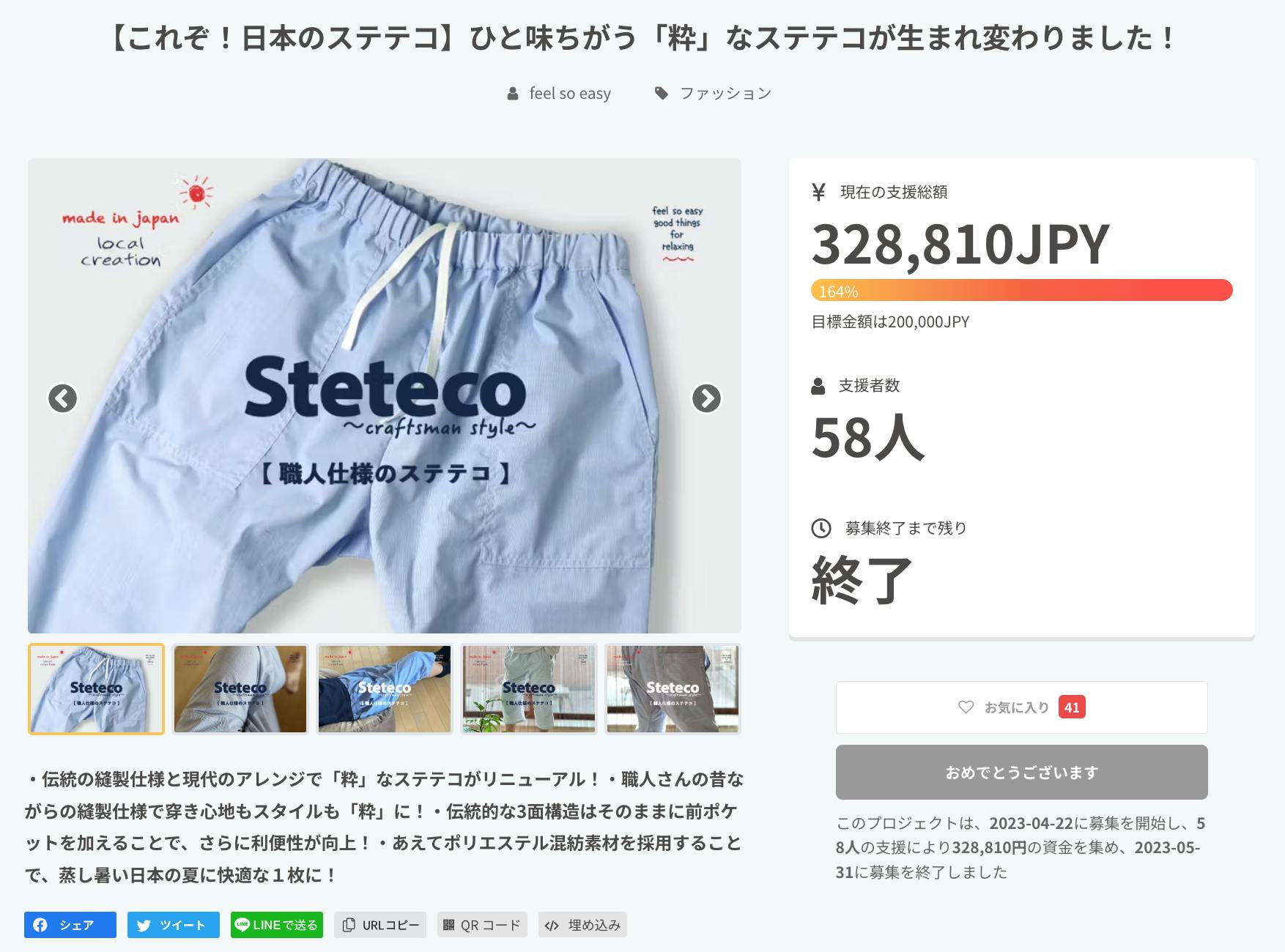Open the ファッション category tag
Image resolution: width=1285 pixels, height=952 pixels.
click(x=725, y=94)
